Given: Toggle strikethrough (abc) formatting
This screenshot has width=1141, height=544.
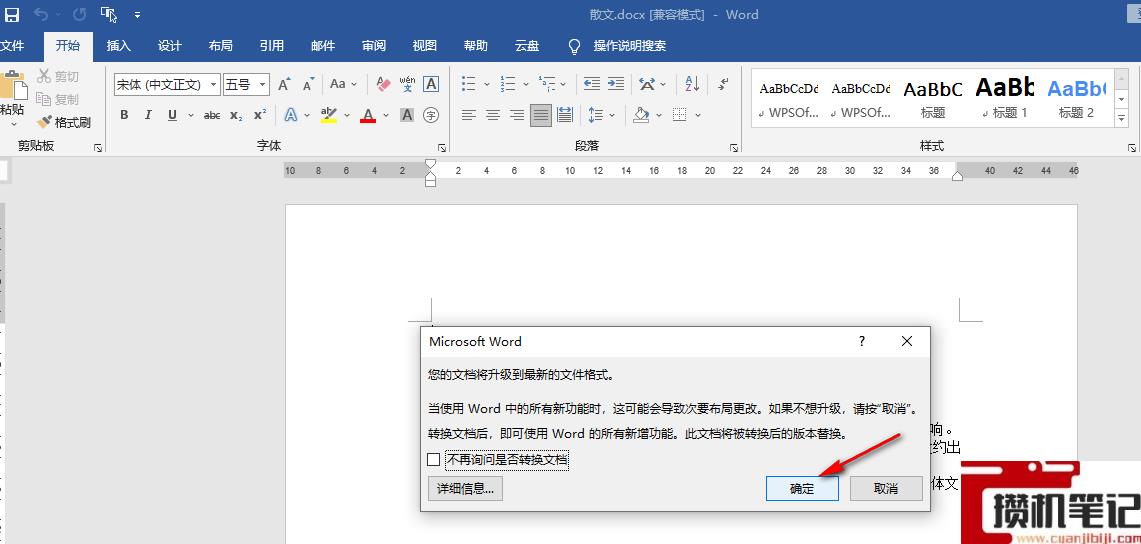Looking at the screenshot, I should 212,115.
